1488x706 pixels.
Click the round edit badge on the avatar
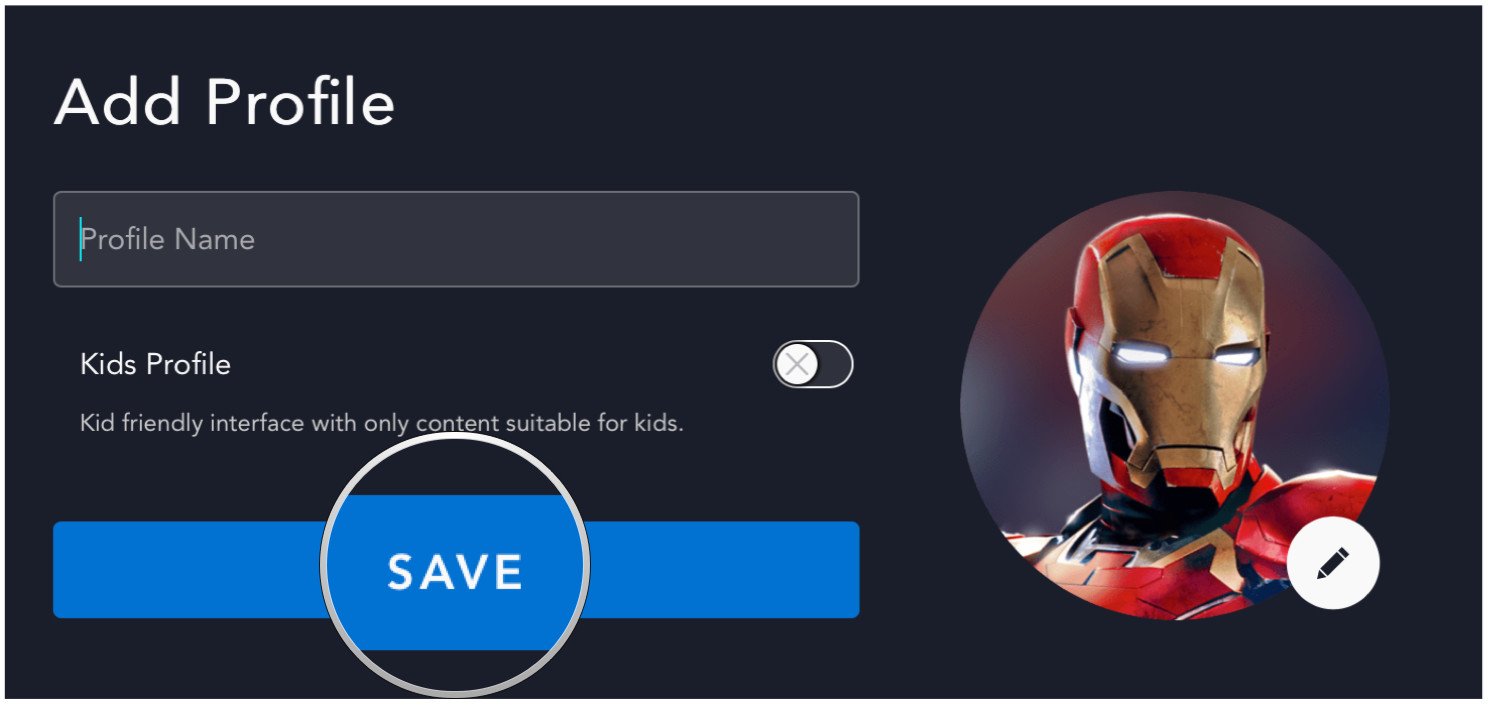click(x=1333, y=563)
